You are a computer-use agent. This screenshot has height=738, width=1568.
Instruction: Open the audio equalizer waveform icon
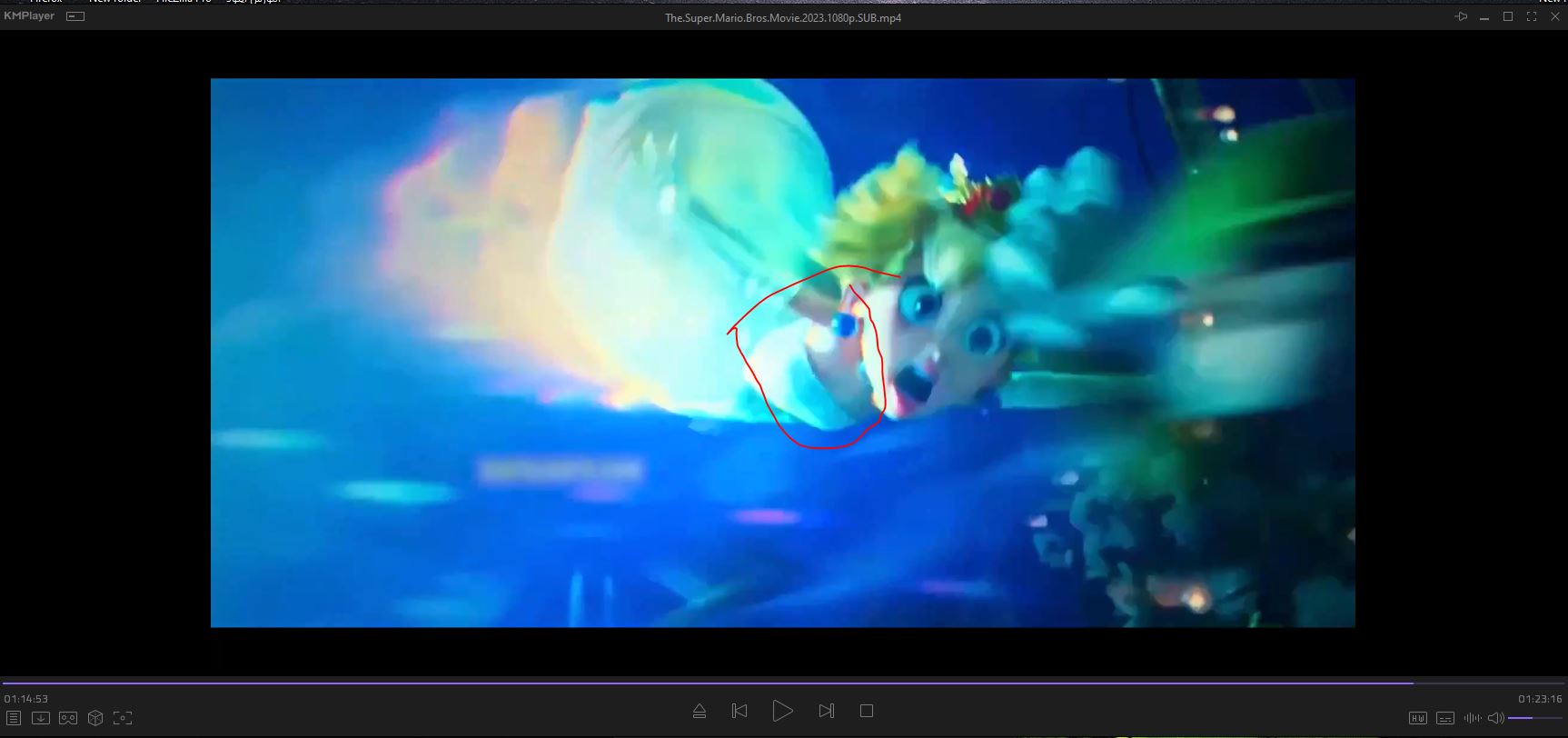point(1472,718)
